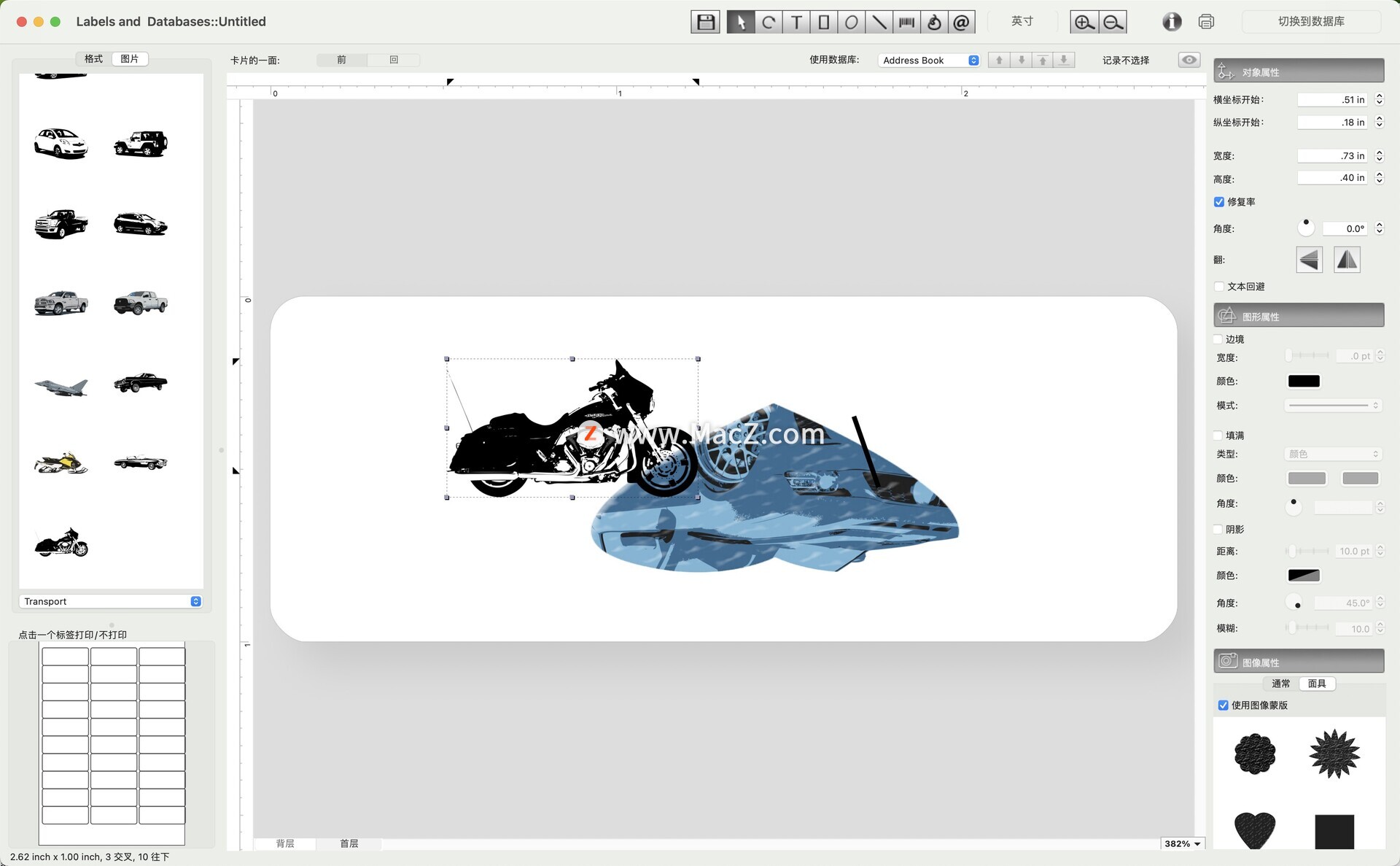Switch to the 首层 layer tab
This screenshot has width=1400, height=866.
[349, 843]
